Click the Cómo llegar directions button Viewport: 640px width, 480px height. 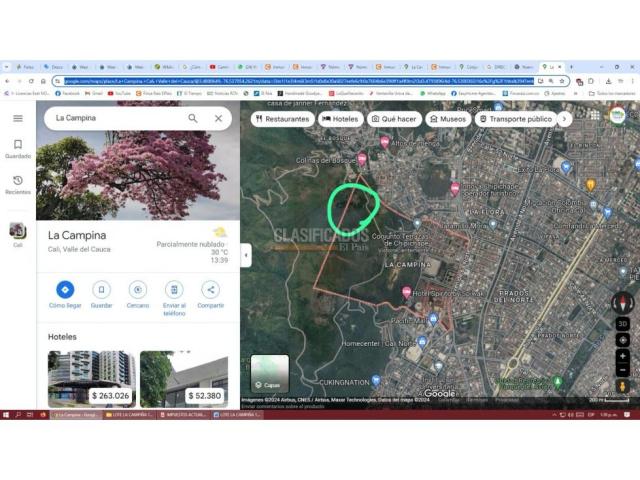pos(65,290)
